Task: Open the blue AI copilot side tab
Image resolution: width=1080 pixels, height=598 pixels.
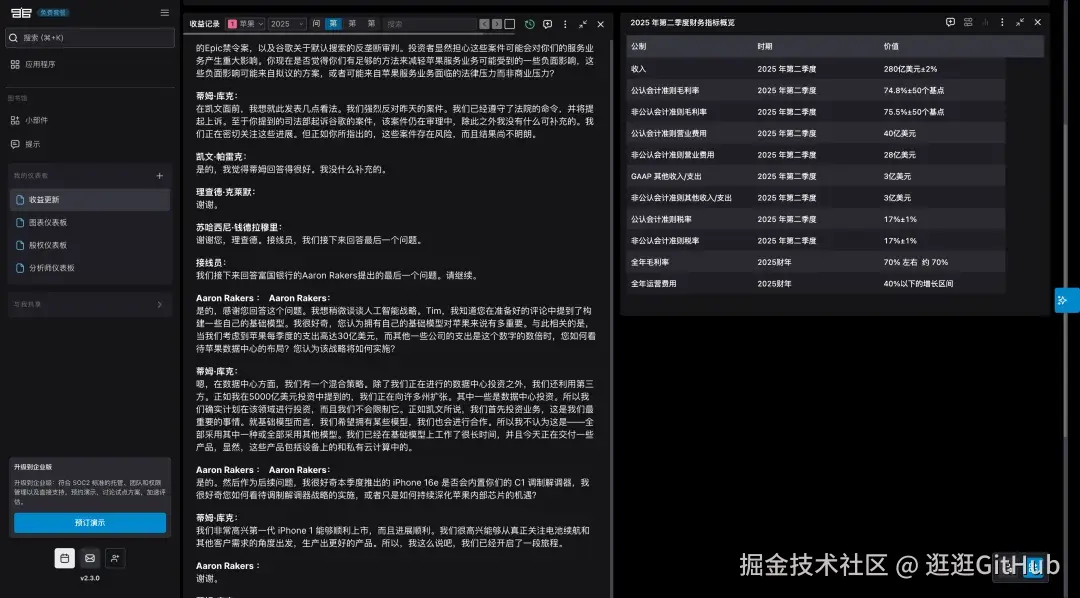Action: point(1066,300)
